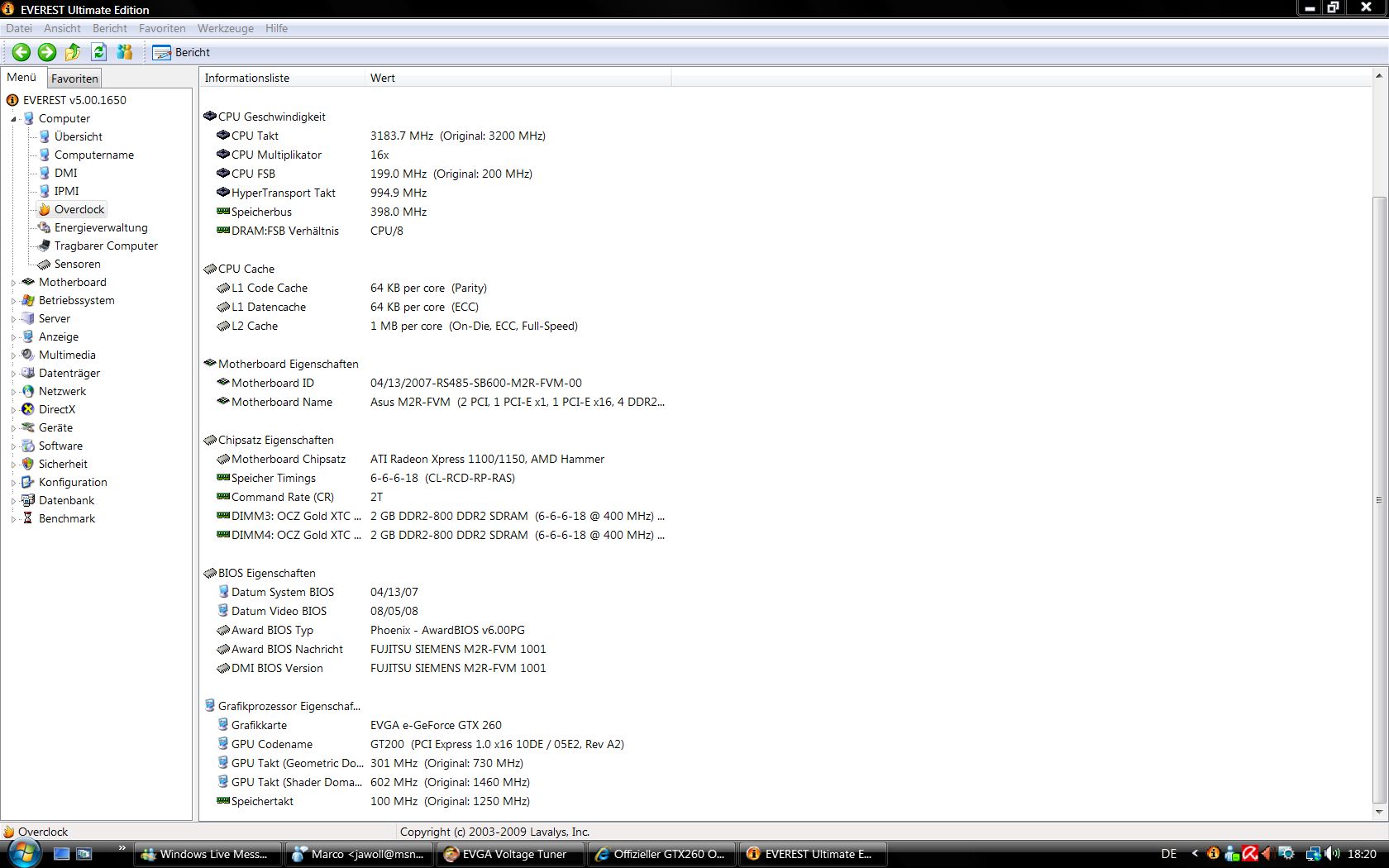The width and height of the screenshot is (1389, 868).
Task: Click the Software icon in the tree
Action: click(x=28, y=446)
